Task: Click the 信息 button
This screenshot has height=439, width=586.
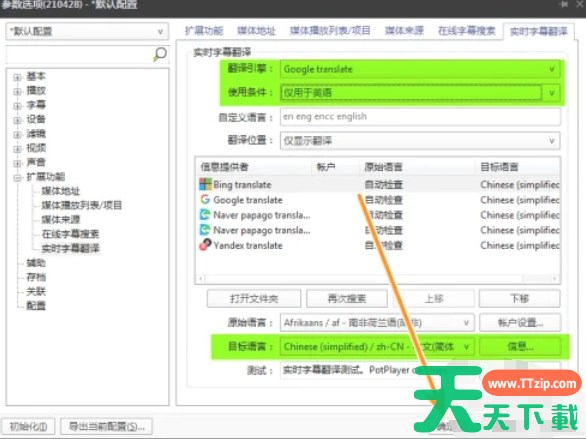Action: [x=520, y=347]
